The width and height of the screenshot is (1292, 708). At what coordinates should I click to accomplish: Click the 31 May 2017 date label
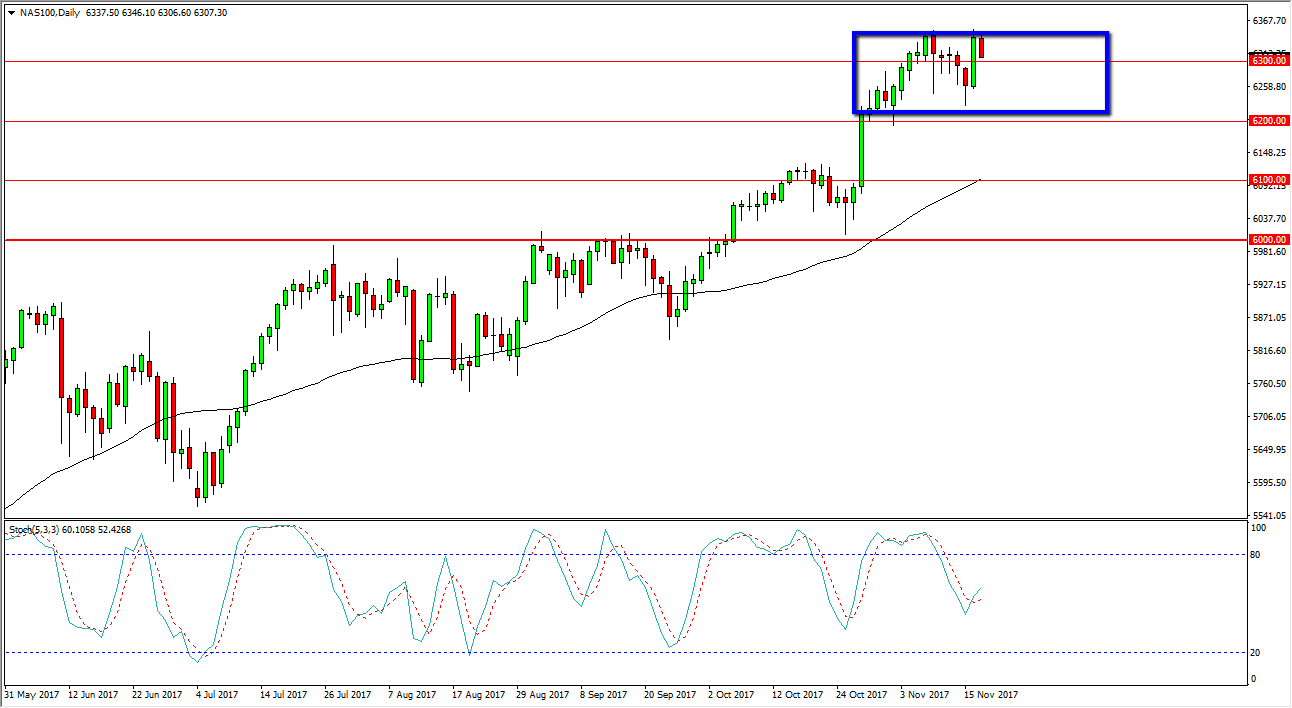pyautogui.click(x=31, y=693)
